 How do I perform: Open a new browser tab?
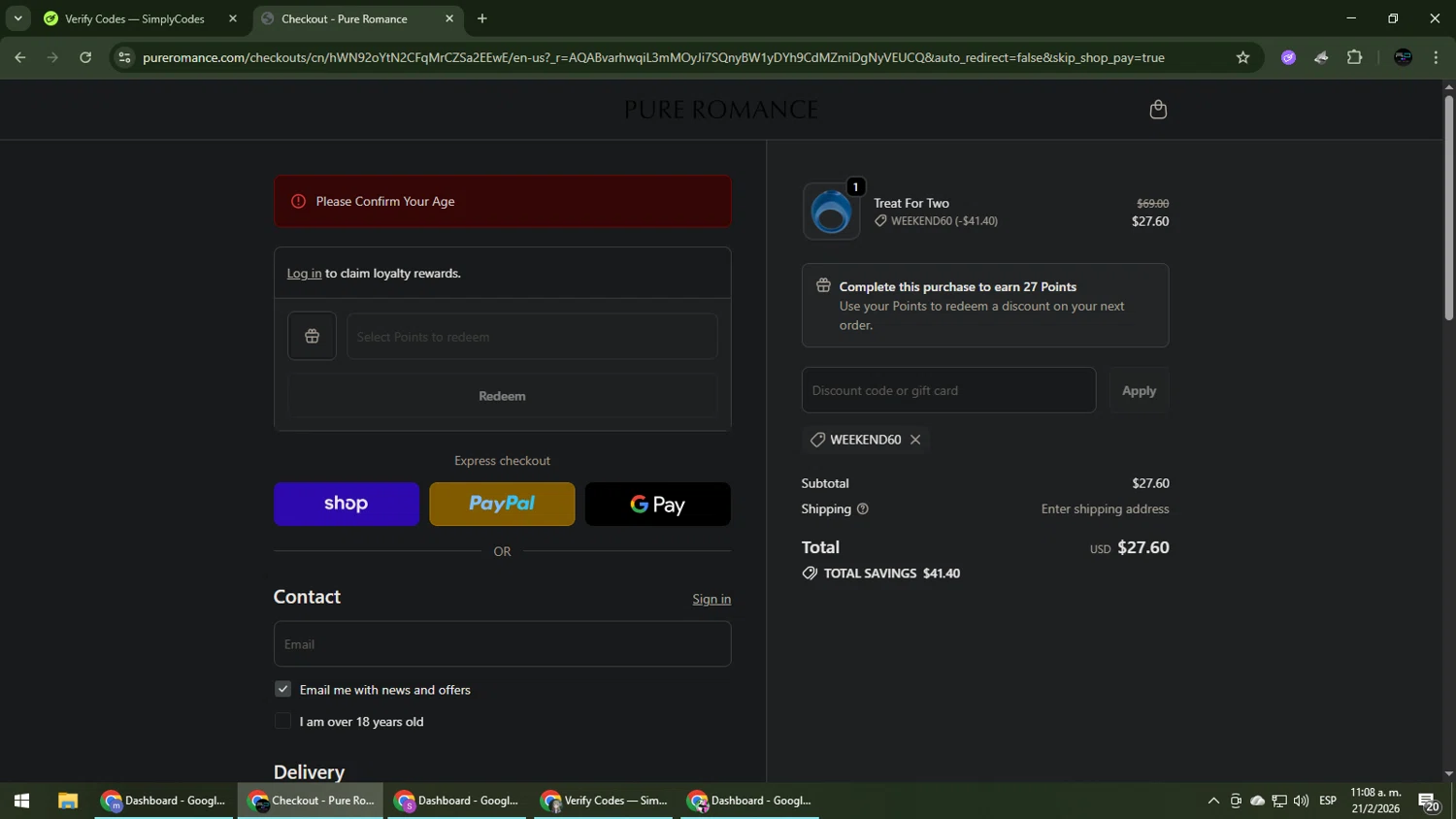coord(482,18)
